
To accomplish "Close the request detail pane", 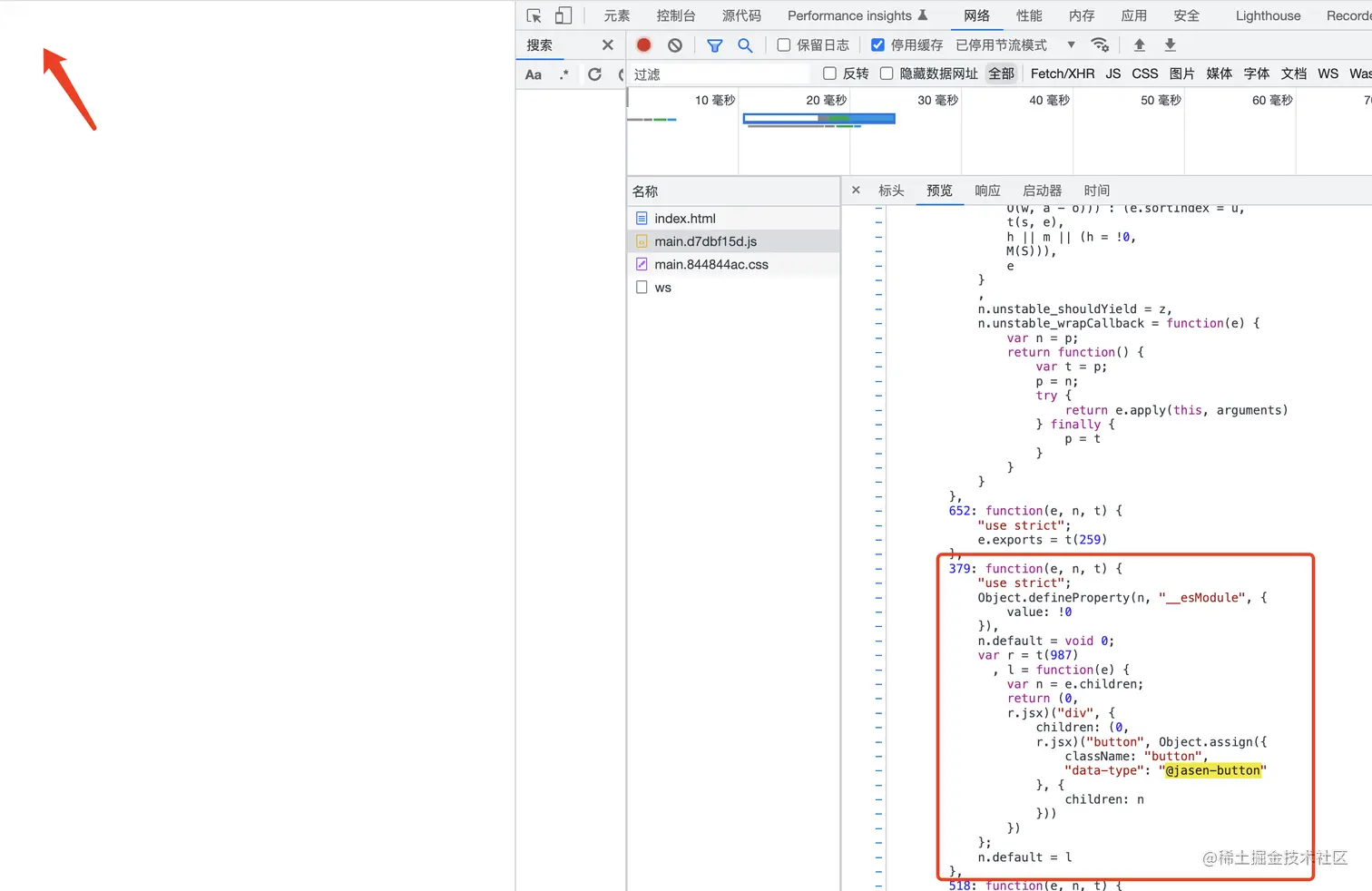I will tap(856, 191).
